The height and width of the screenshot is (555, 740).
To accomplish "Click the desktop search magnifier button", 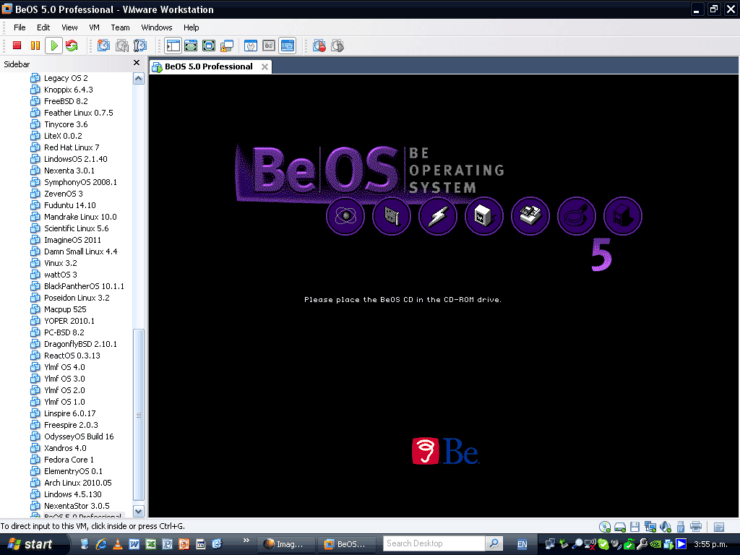I will tap(494, 544).
